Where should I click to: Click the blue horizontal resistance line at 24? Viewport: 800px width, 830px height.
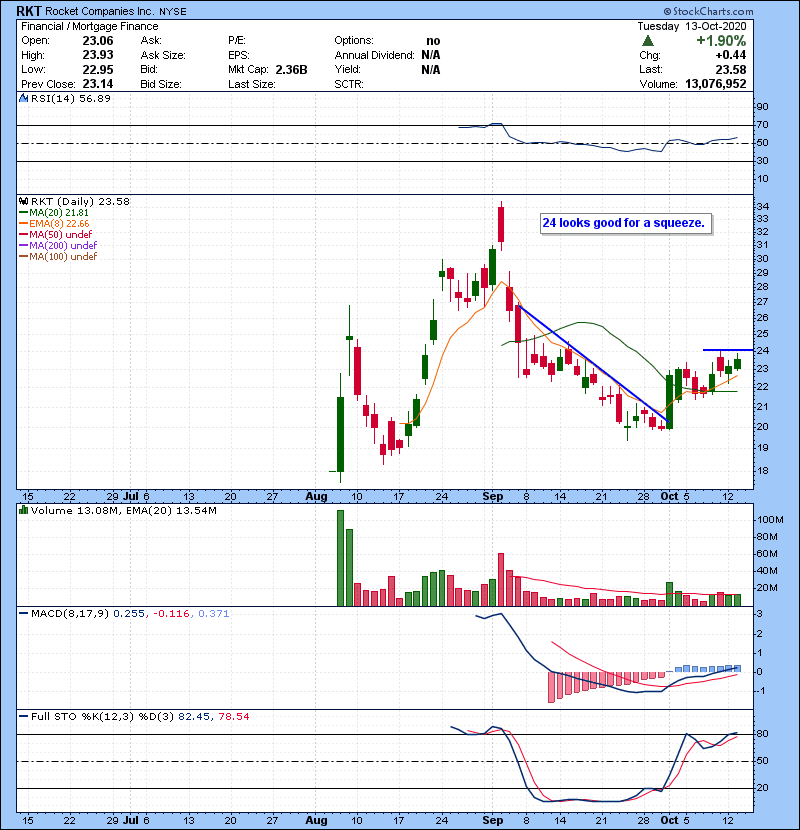pyautogui.click(x=727, y=350)
